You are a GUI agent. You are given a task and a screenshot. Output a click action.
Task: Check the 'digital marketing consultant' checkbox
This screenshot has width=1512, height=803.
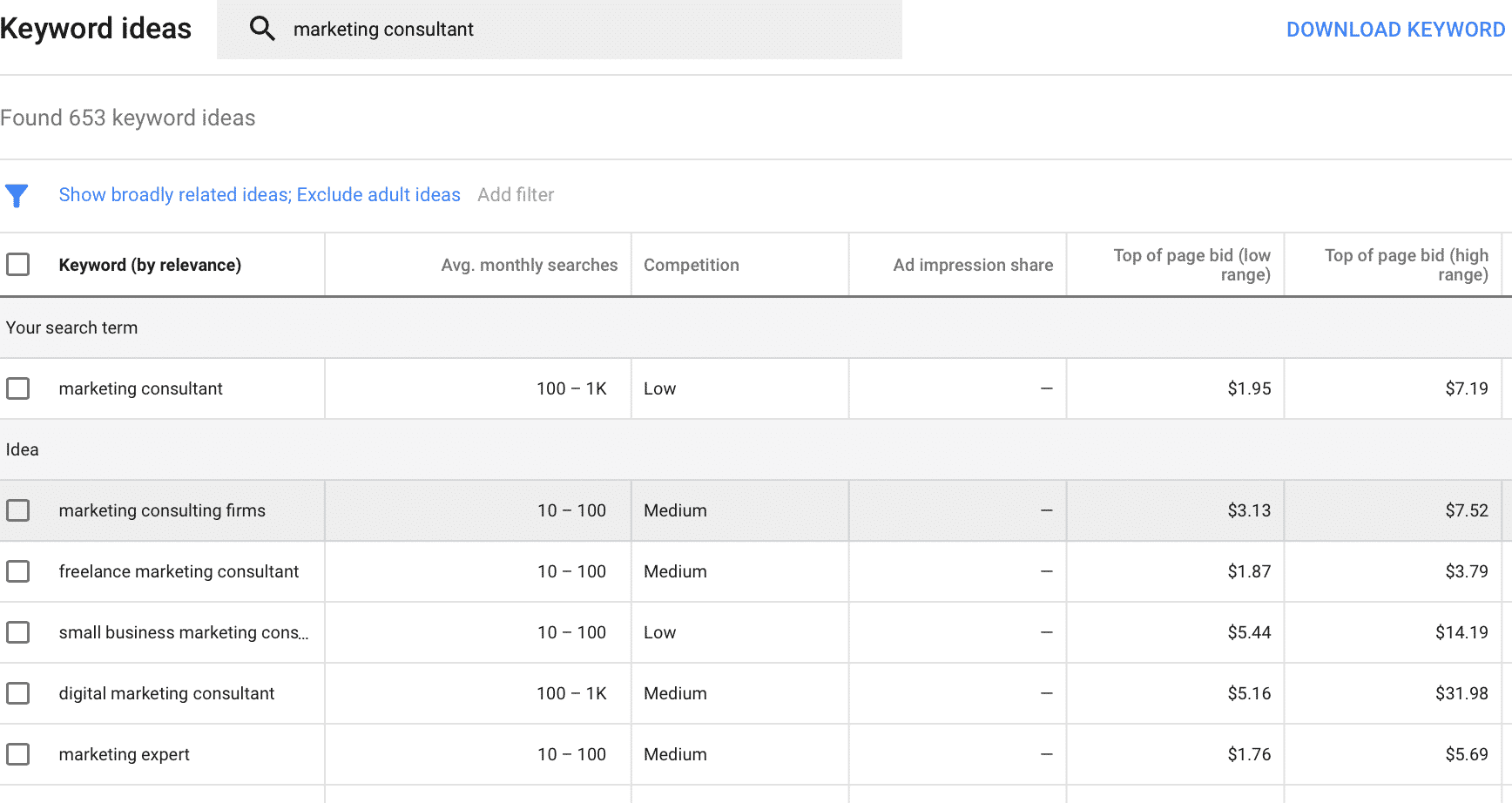tap(18, 693)
